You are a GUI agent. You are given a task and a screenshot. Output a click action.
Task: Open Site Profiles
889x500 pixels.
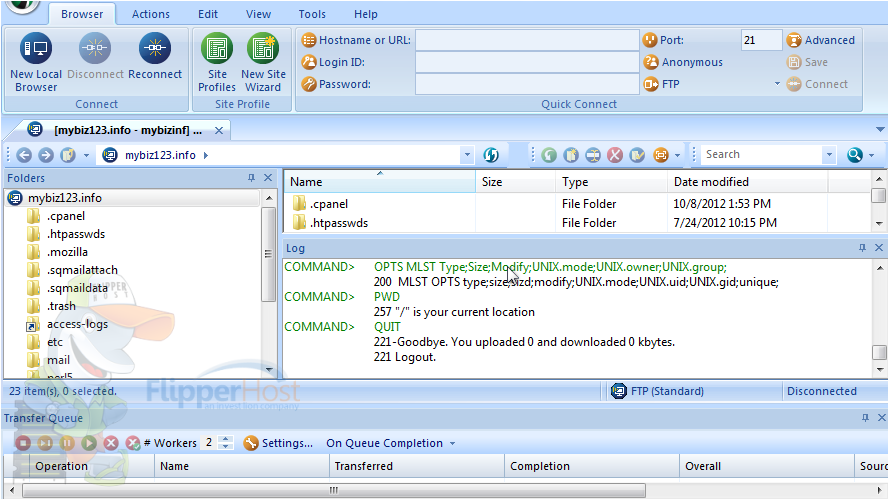[x=217, y=62]
